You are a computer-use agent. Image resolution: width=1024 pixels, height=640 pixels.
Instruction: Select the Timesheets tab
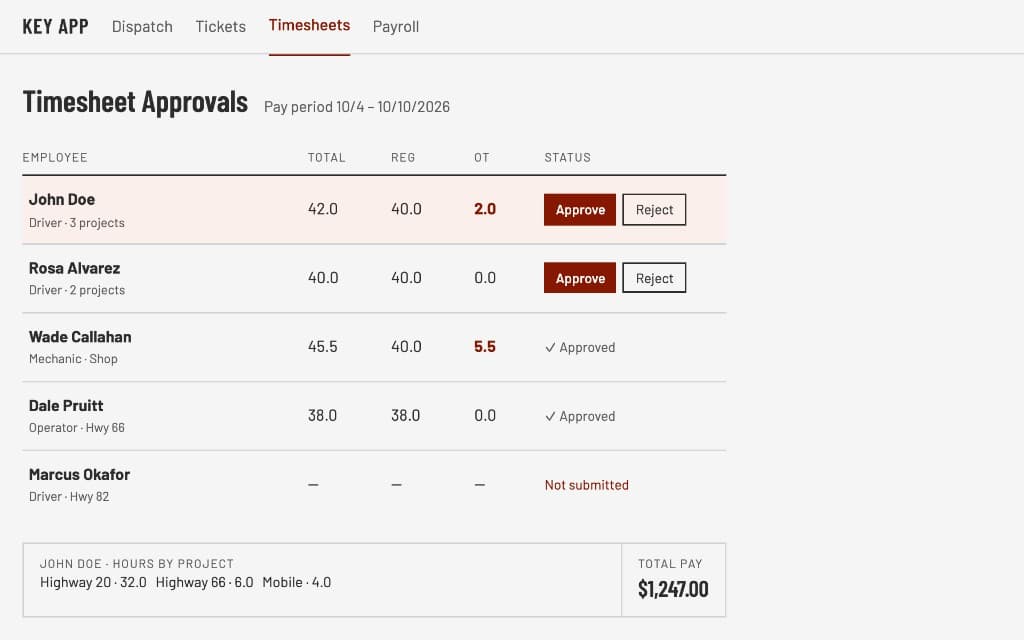pos(309,25)
